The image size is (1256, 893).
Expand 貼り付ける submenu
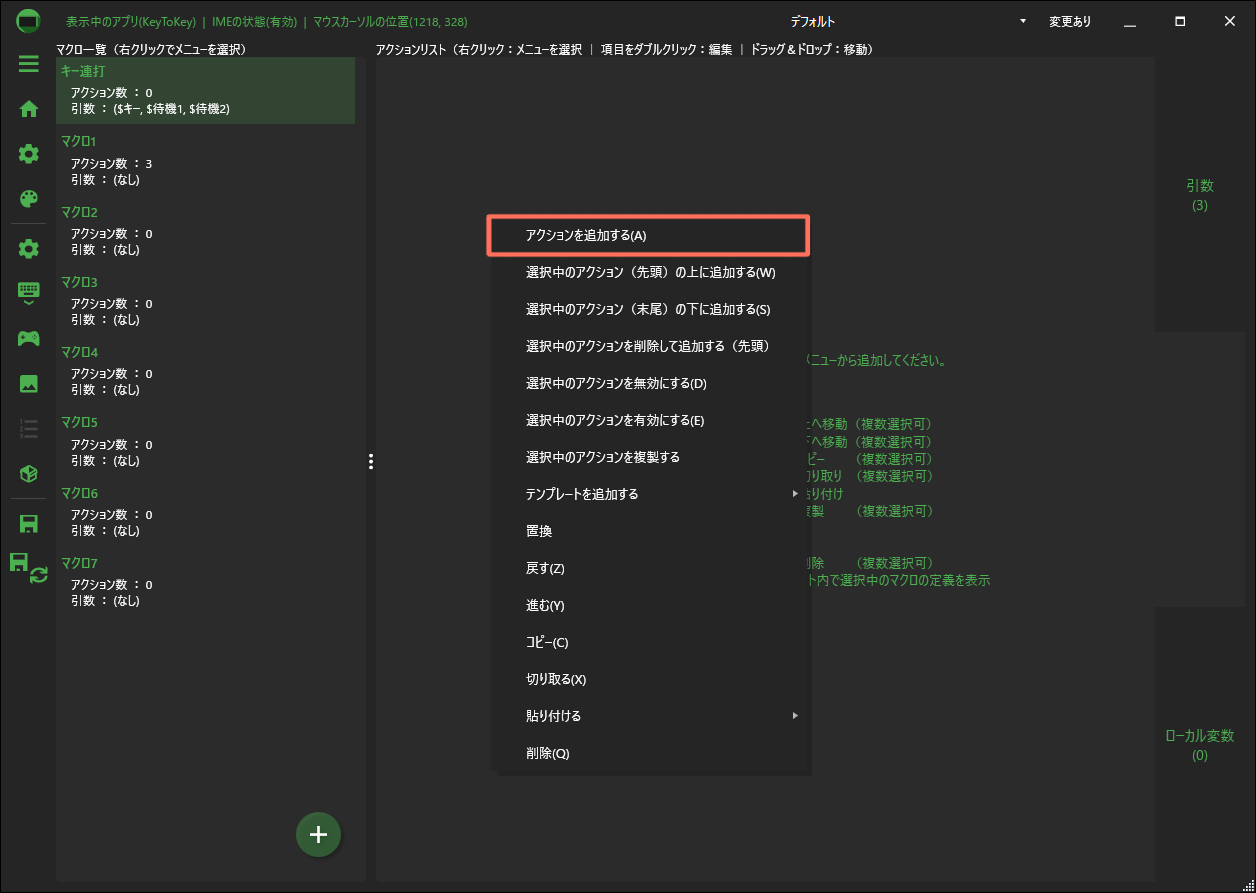coord(651,716)
